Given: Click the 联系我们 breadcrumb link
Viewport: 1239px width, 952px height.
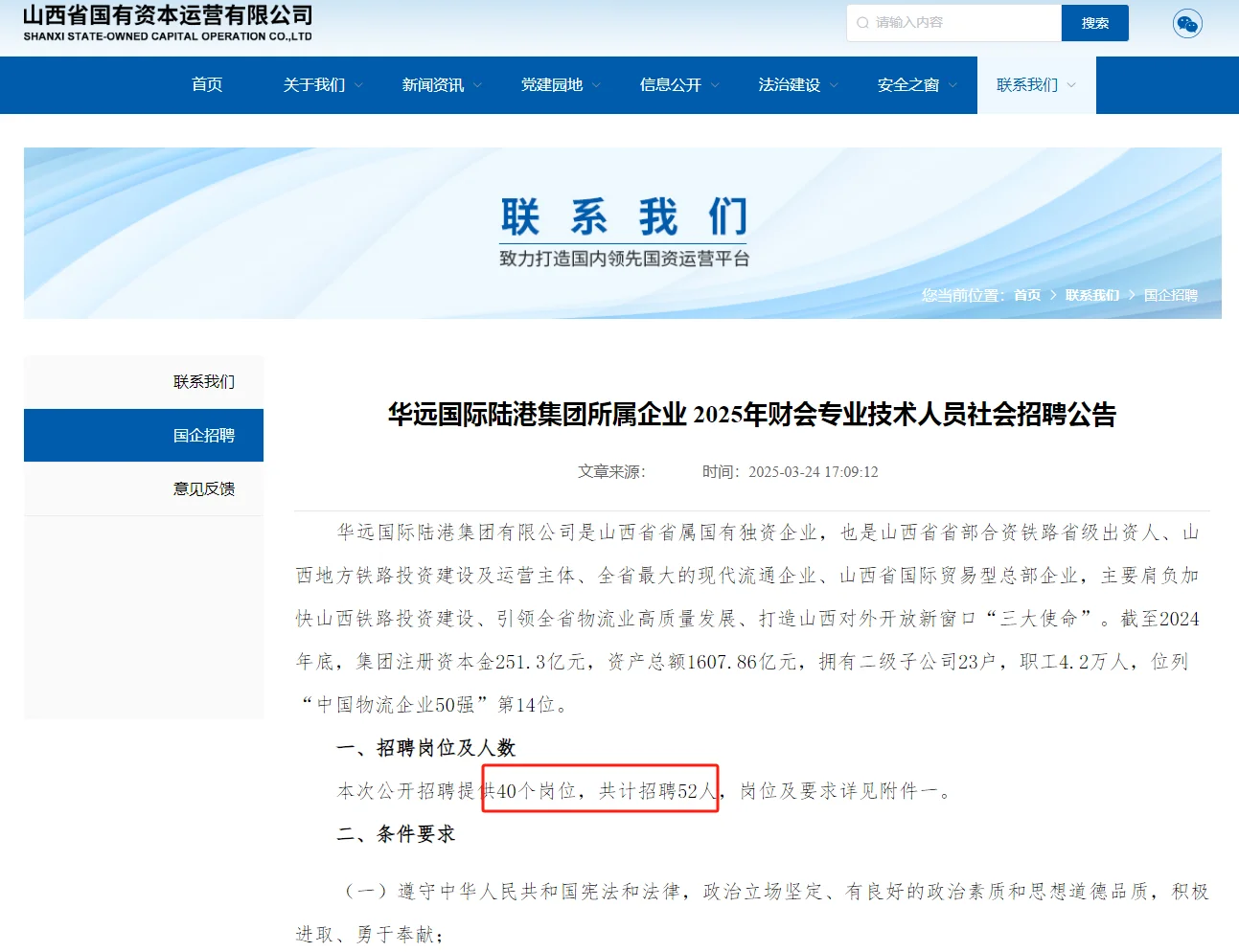Looking at the screenshot, I should coord(1092,295).
